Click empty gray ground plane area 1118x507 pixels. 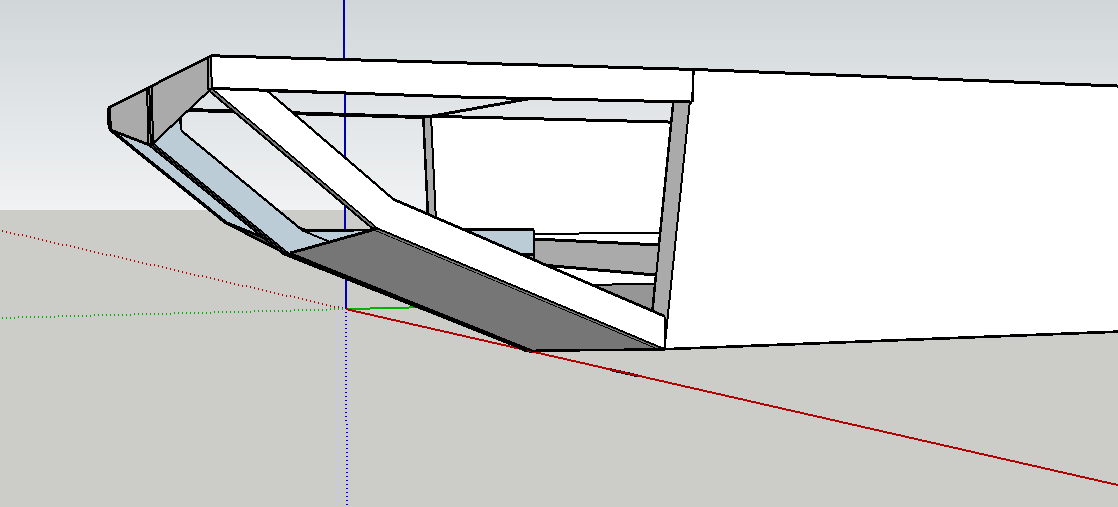[200, 420]
